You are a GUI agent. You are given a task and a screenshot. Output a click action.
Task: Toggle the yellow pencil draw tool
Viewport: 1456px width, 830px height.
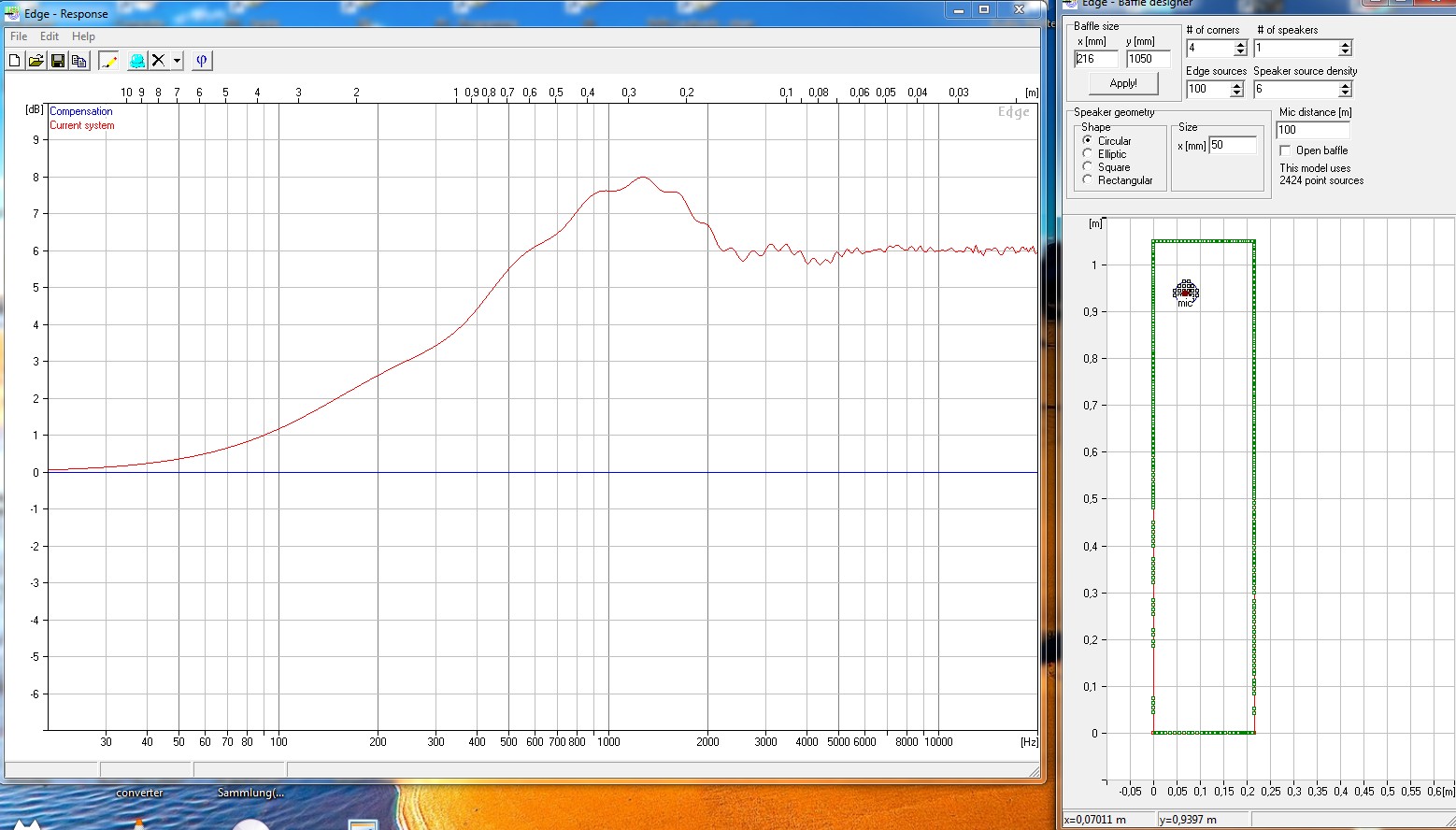coord(108,61)
